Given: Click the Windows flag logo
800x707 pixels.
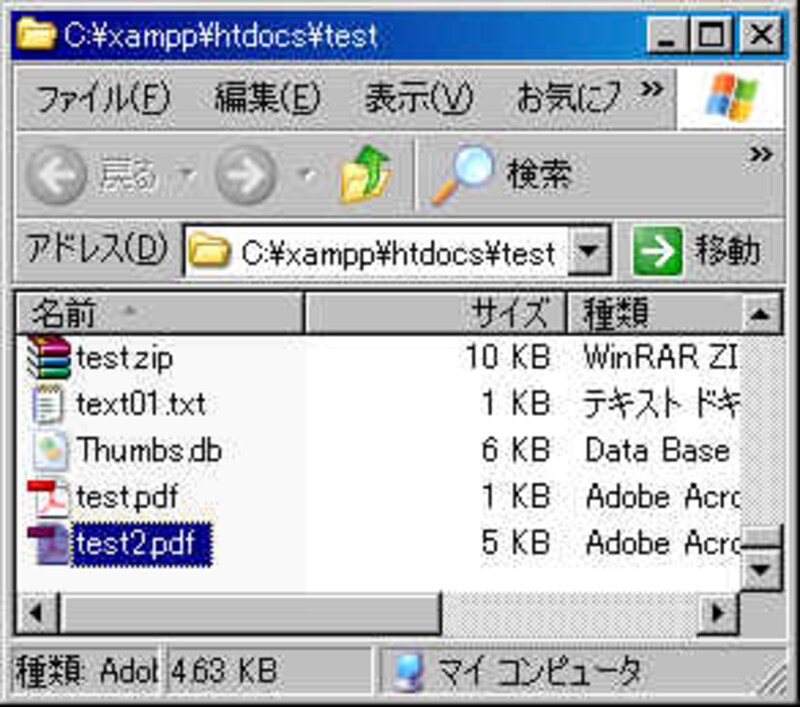Looking at the screenshot, I should point(732,96).
